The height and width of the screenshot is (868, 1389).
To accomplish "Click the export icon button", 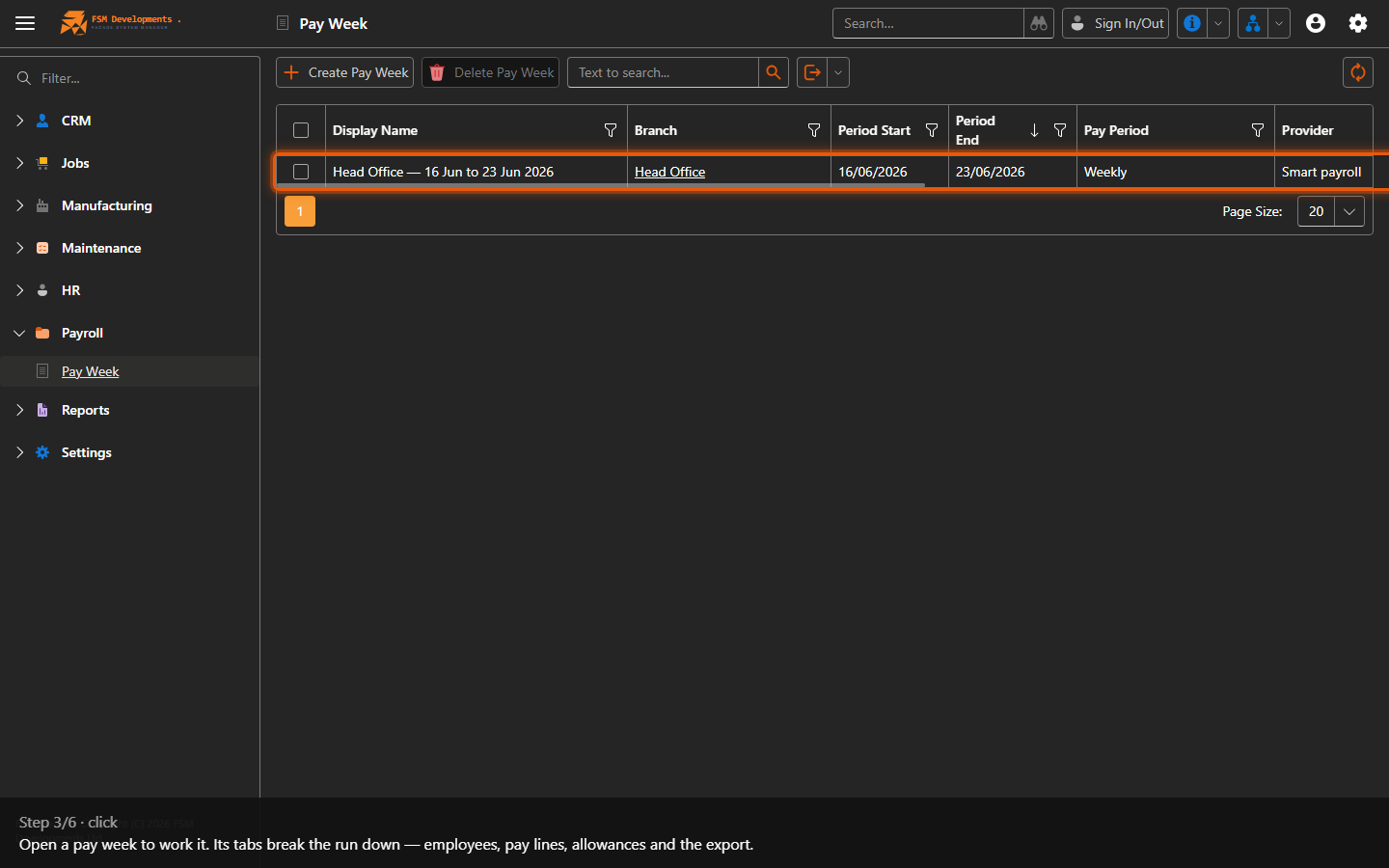I will (x=812, y=72).
